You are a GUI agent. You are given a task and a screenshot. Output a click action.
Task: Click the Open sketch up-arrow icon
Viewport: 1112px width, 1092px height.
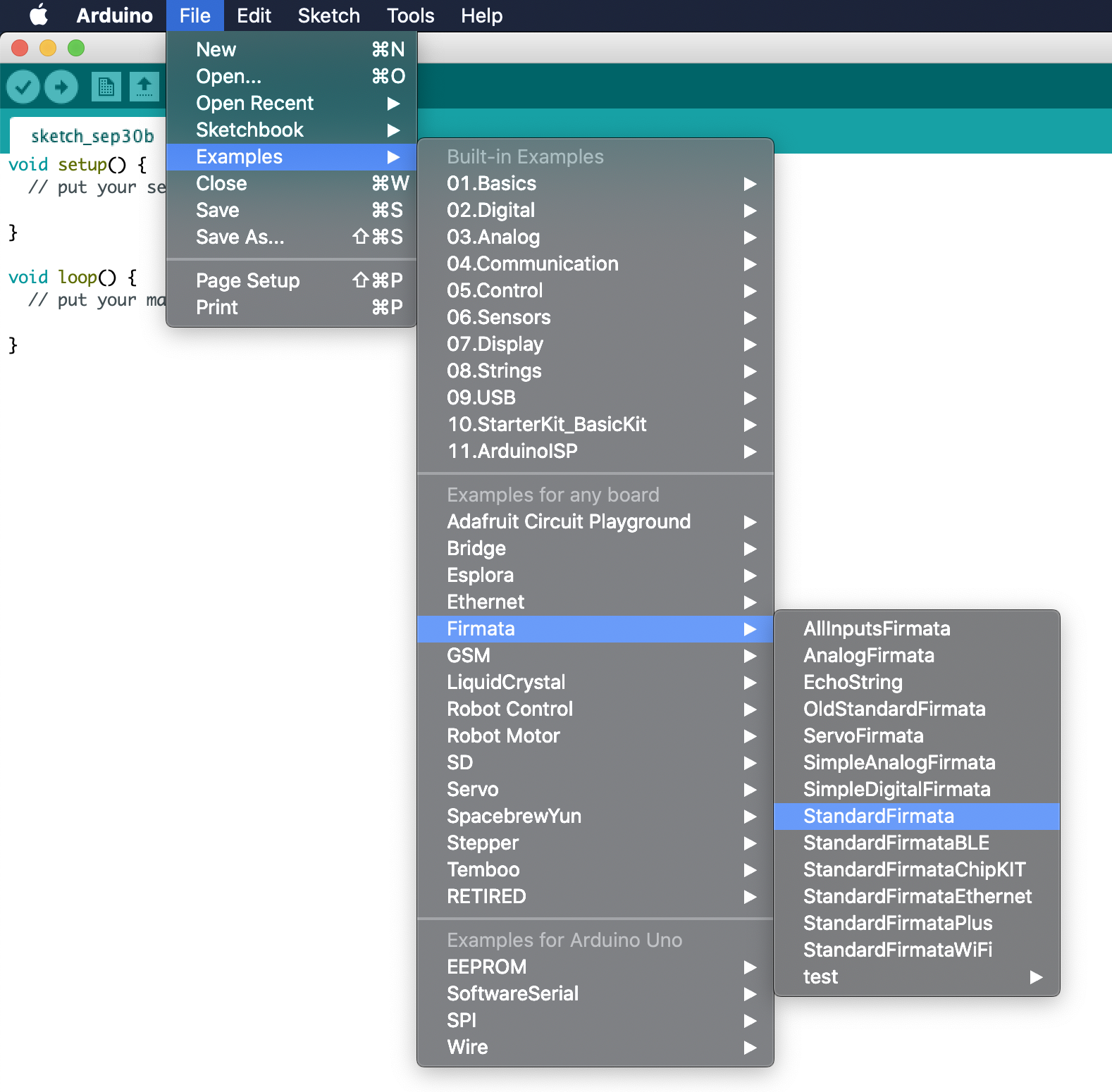[144, 87]
